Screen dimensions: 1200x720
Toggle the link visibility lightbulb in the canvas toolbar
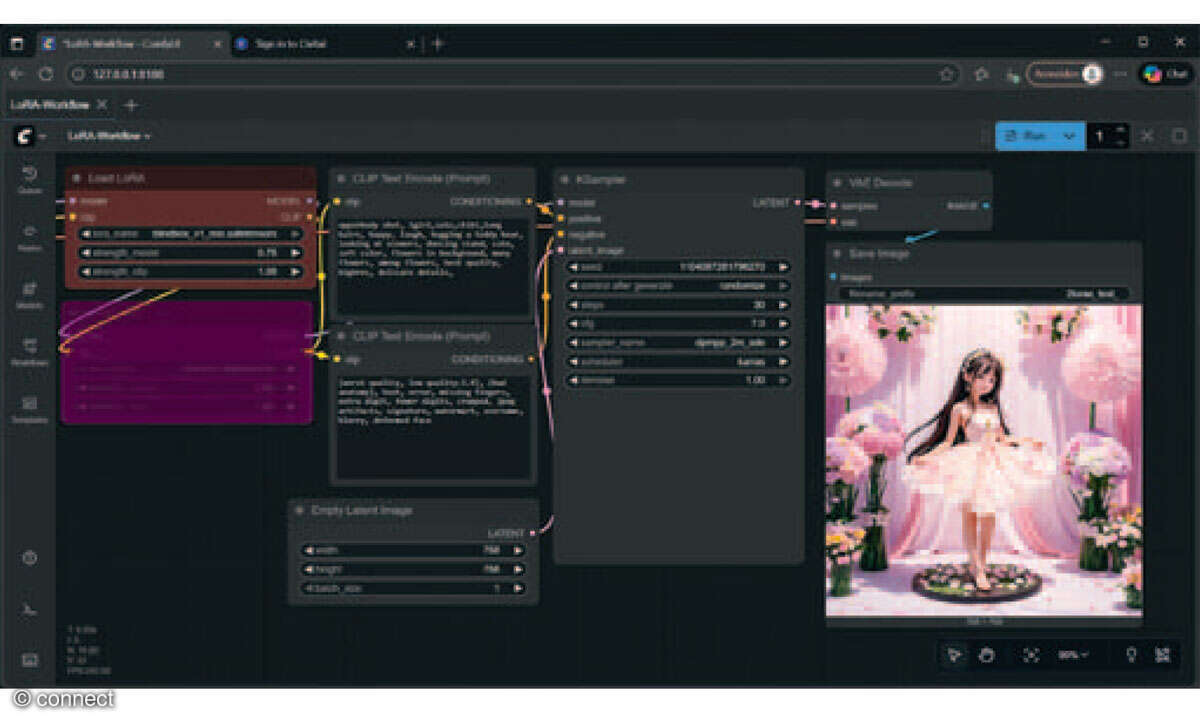pyautogui.click(x=1133, y=653)
